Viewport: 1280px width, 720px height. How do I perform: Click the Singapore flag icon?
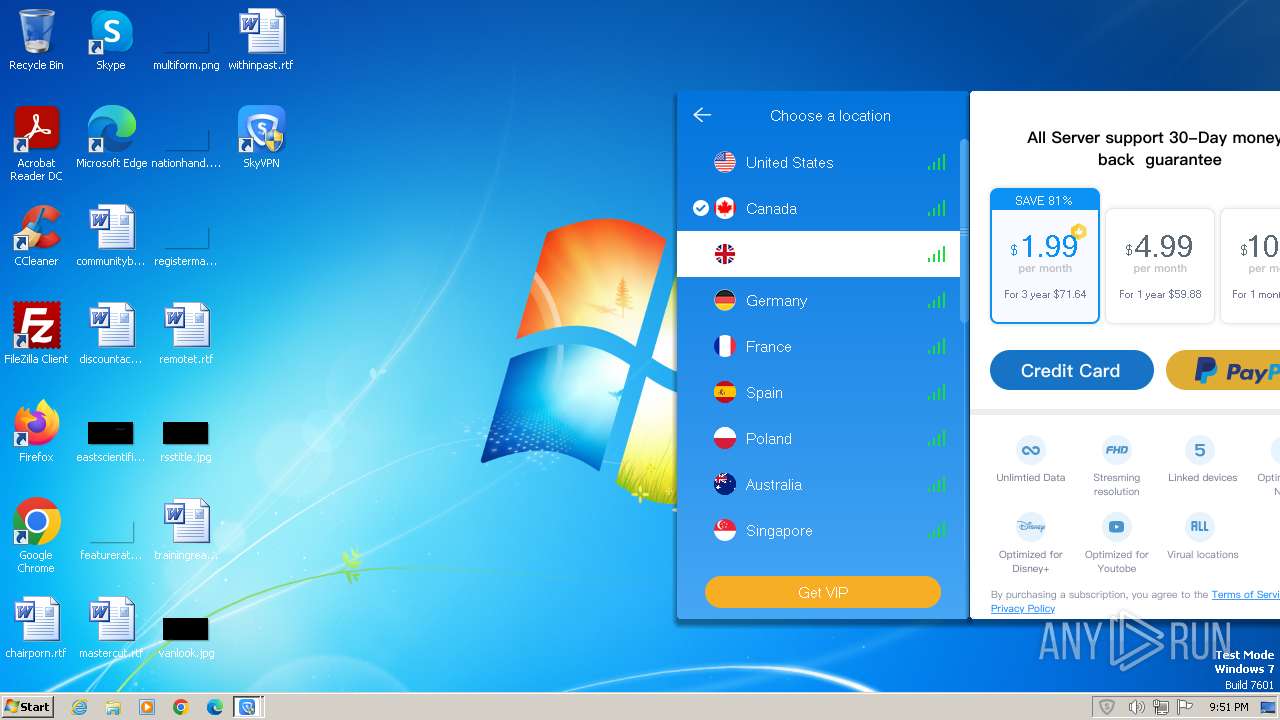(725, 530)
